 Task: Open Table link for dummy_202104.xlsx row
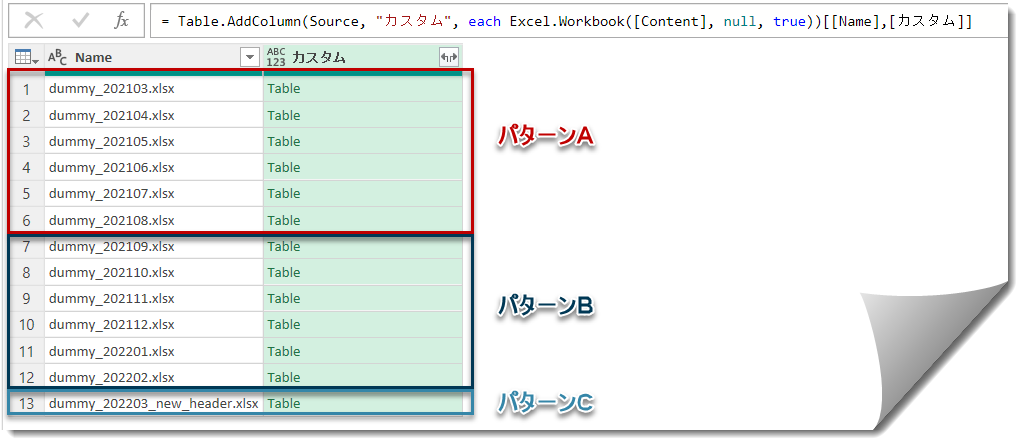pyautogui.click(x=284, y=115)
